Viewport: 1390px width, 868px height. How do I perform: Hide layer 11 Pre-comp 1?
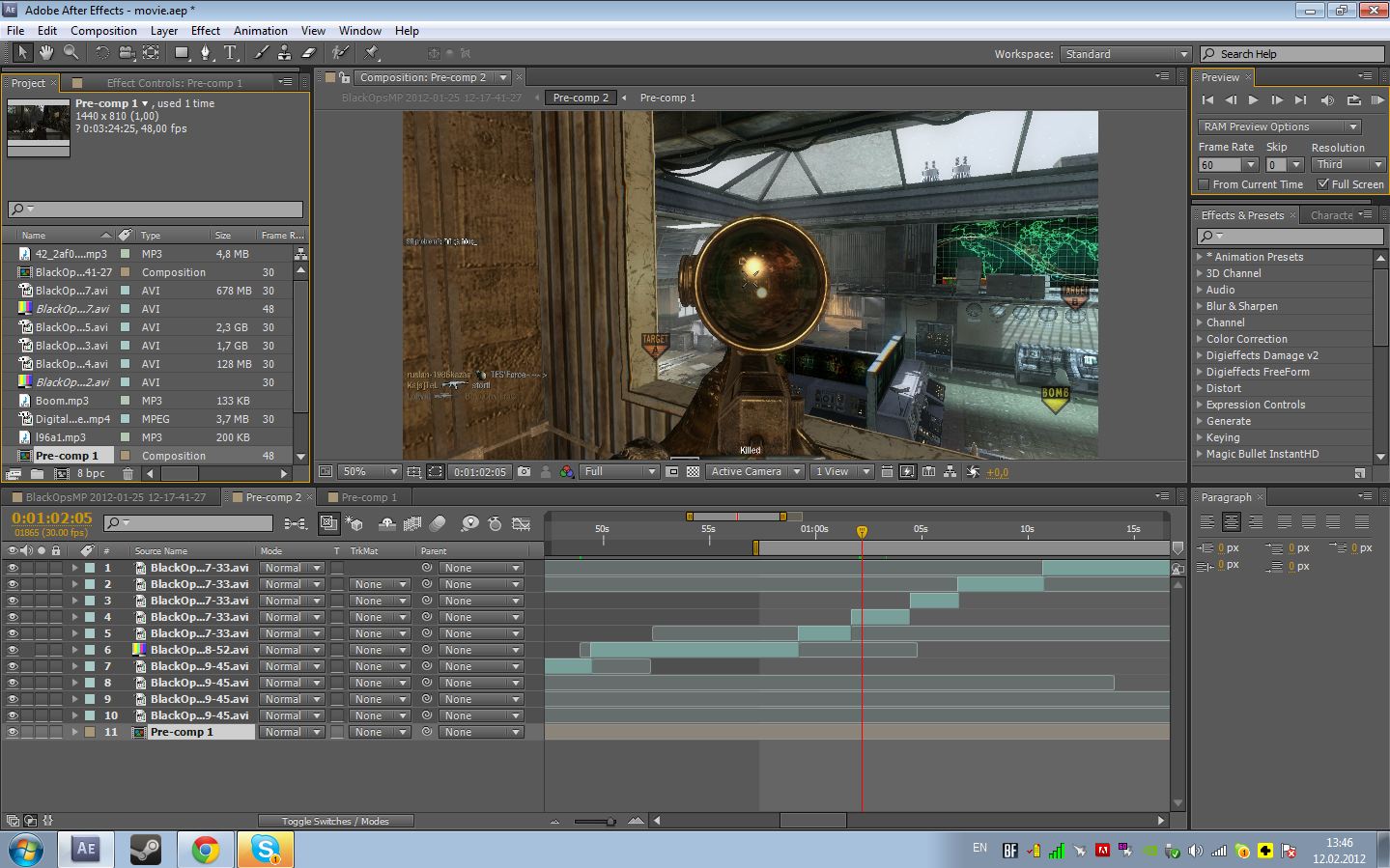pyautogui.click(x=13, y=732)
